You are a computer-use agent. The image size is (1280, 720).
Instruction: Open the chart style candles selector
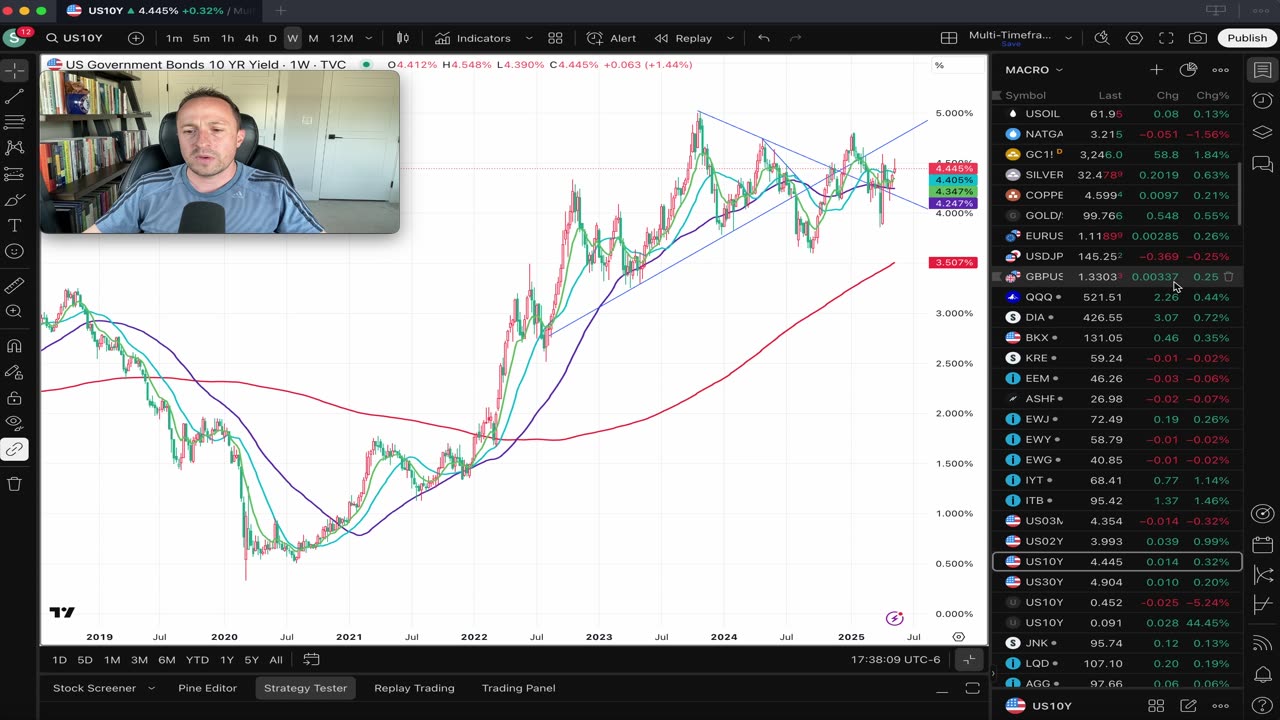pyautogui.click(x=402, y=38)
